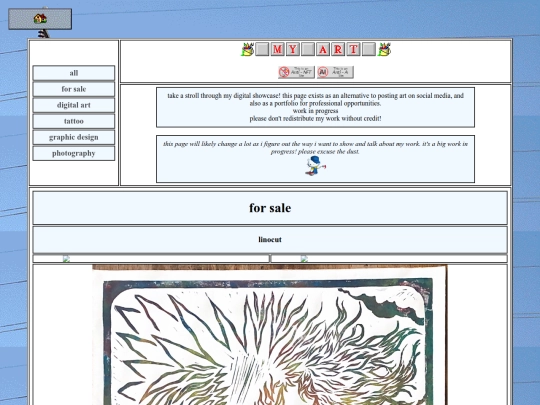This screenshot has width=540, height=405.
Task: Click the red letter A tile
Action: click(x=323, y=49)
